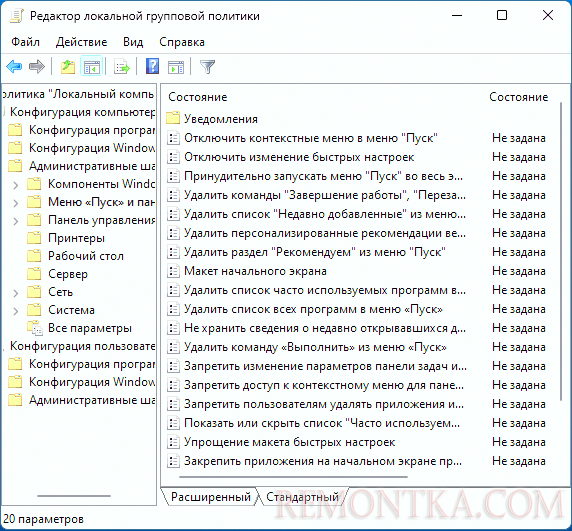This screenshot has height=531, width=572.
Task: Select Конфигурация пользователя node
Action: coord(82,346)
